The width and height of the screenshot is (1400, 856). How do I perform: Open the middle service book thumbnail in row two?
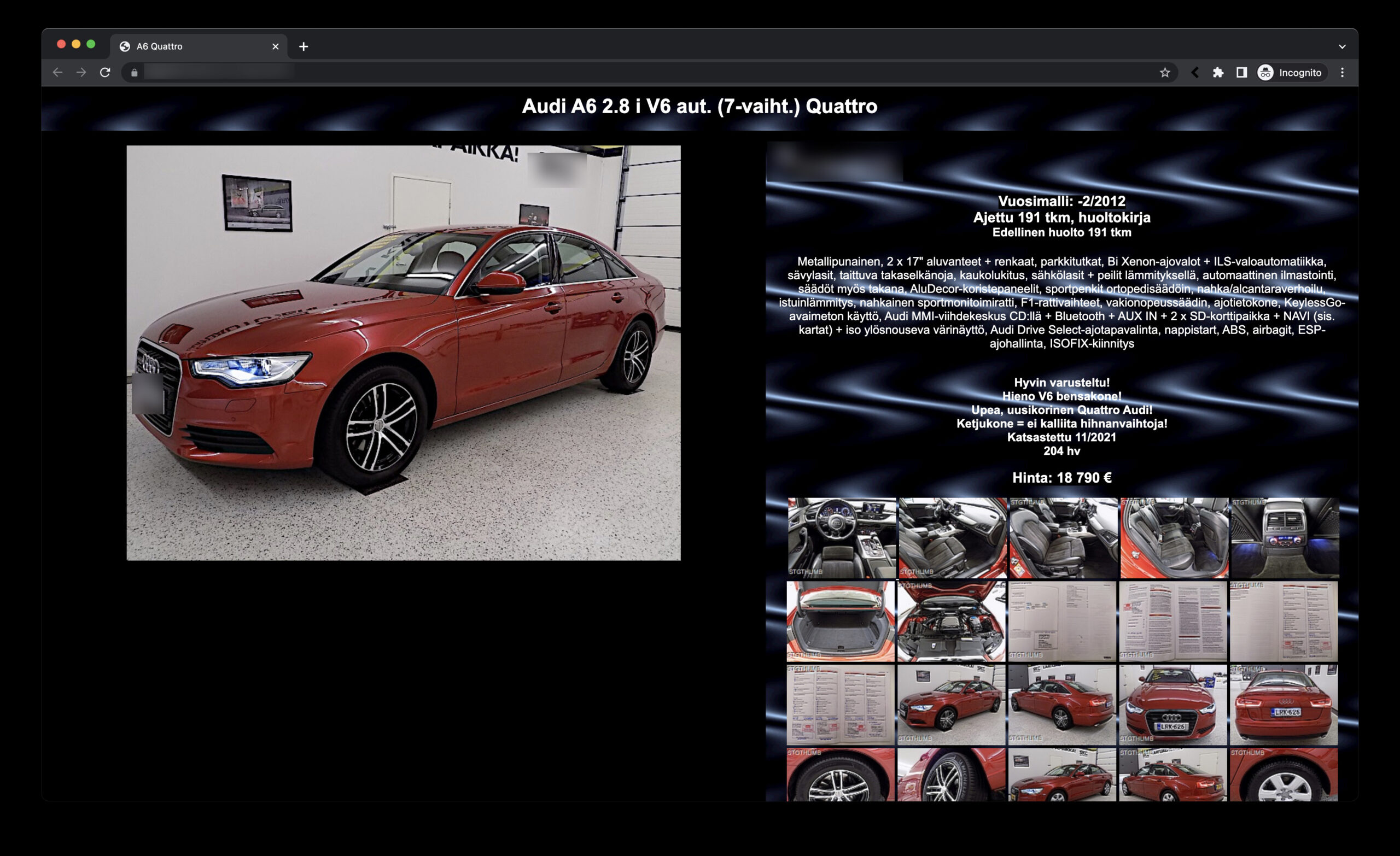click(x=1172, y=622)
